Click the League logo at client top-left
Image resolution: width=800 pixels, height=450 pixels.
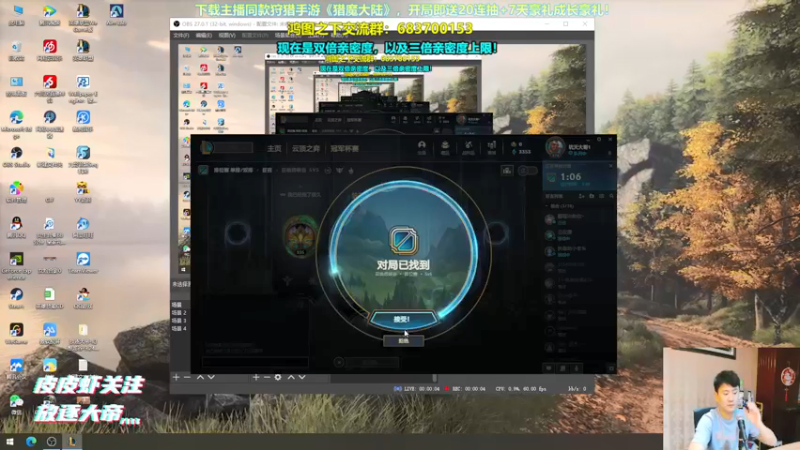pyautogui.click(x=207, y=148)
